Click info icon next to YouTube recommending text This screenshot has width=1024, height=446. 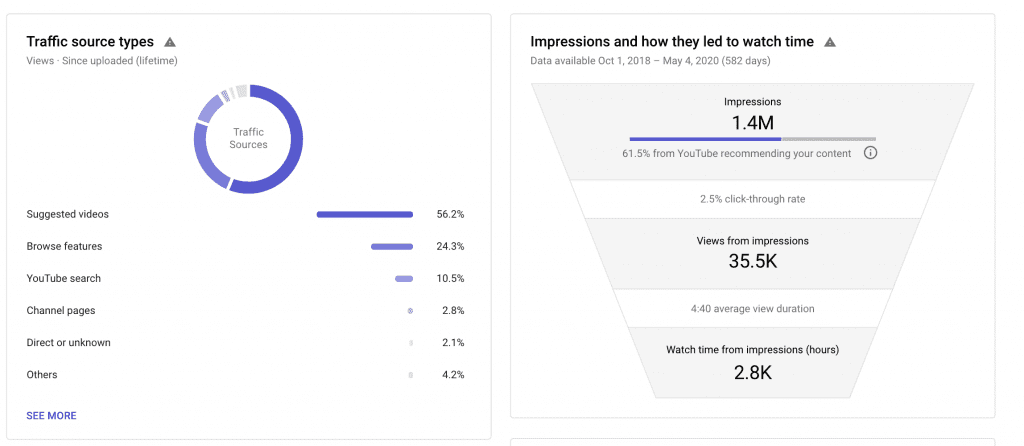(870, 153)
